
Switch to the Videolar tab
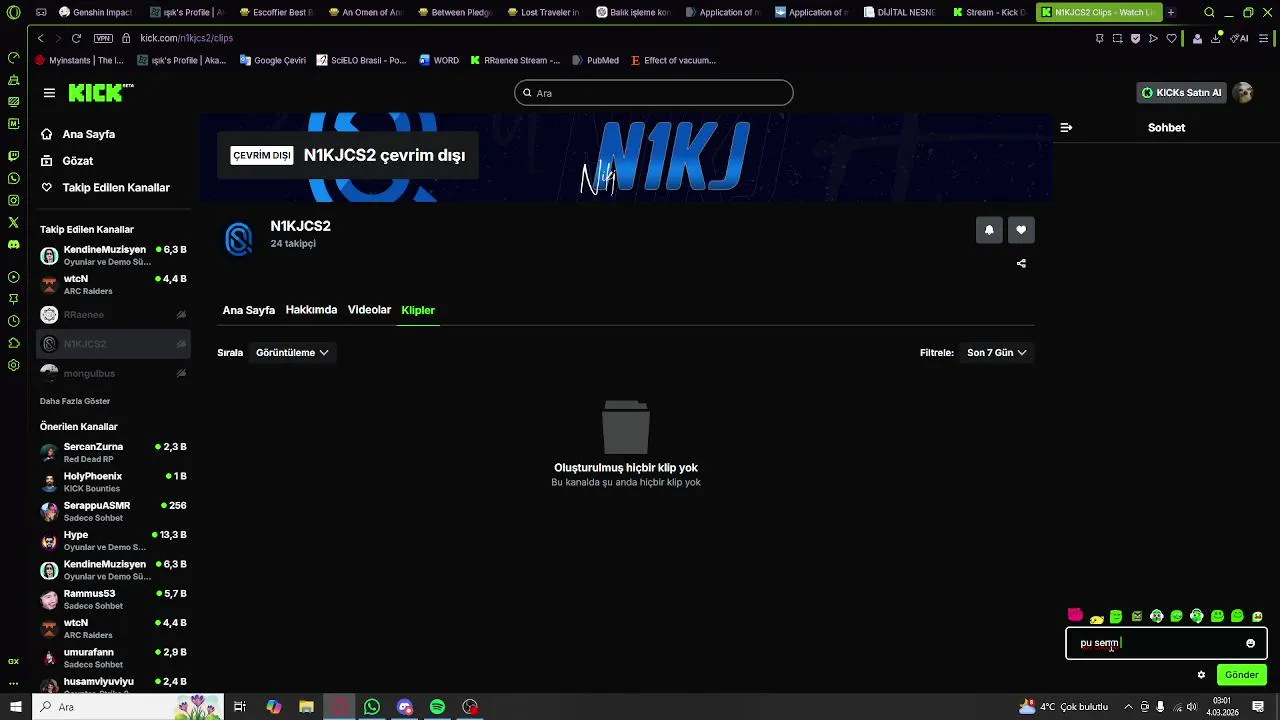point(369,310)
